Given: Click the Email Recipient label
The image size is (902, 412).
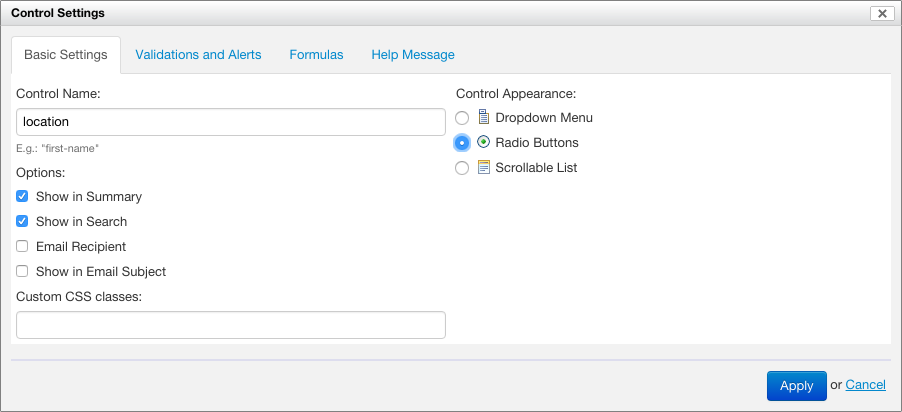Looking at the screenshot, I should (81, 247).
